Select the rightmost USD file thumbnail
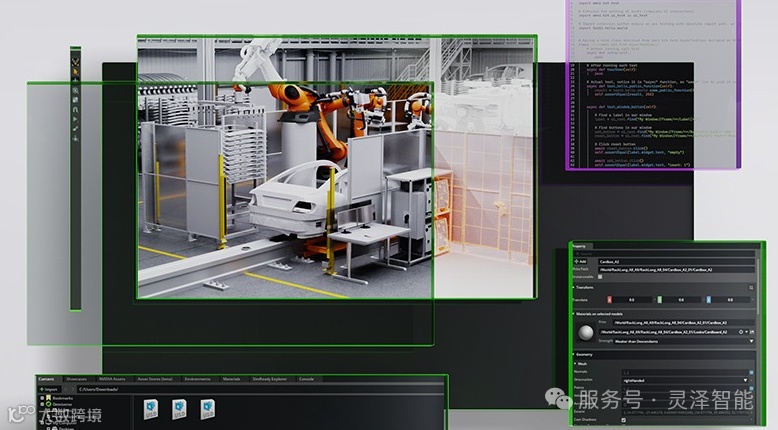 (x=208, y=409)
